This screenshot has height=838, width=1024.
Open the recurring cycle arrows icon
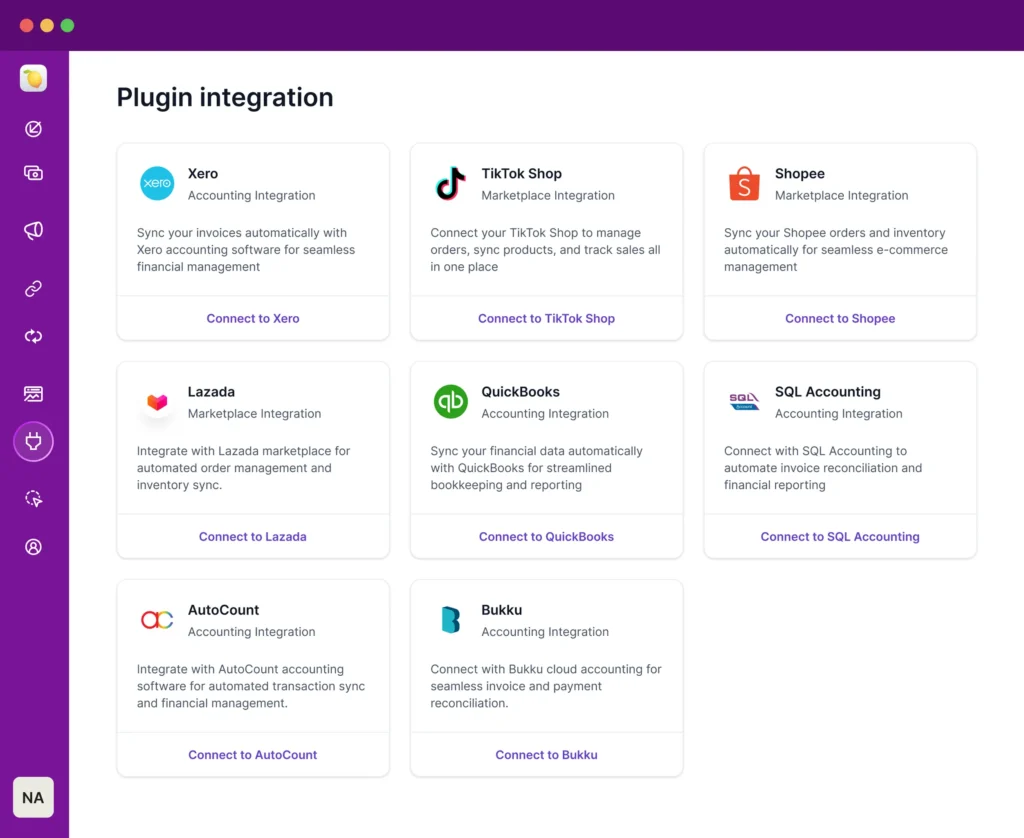(x=33, y=336)
